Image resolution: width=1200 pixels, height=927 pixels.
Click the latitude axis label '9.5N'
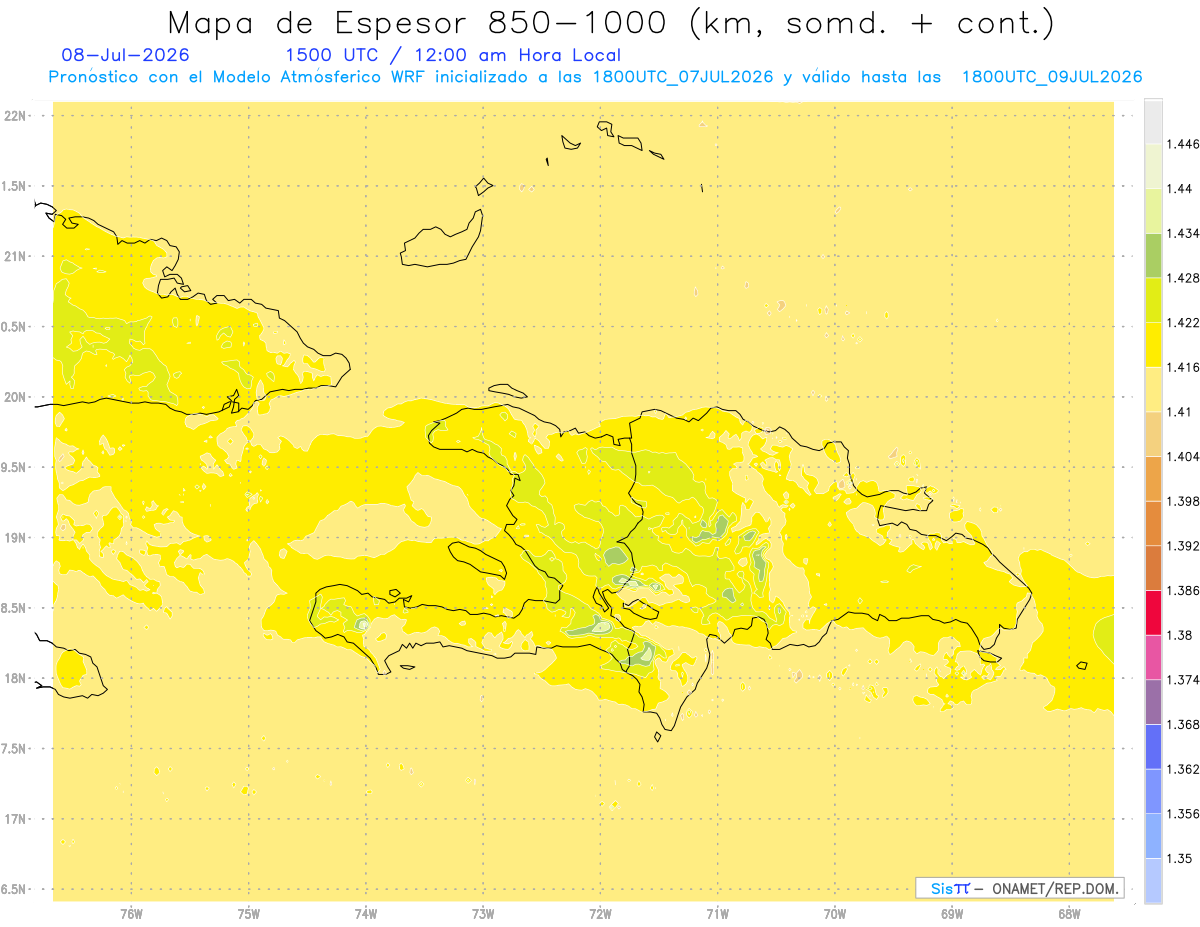click(x=14, y=468)
